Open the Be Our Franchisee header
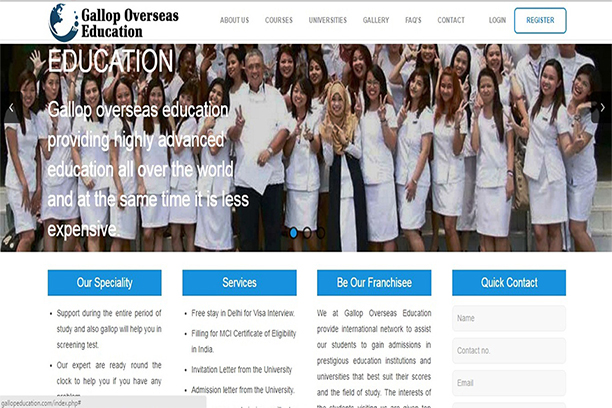This screenshot has height=408, width=612. (374, 283)
